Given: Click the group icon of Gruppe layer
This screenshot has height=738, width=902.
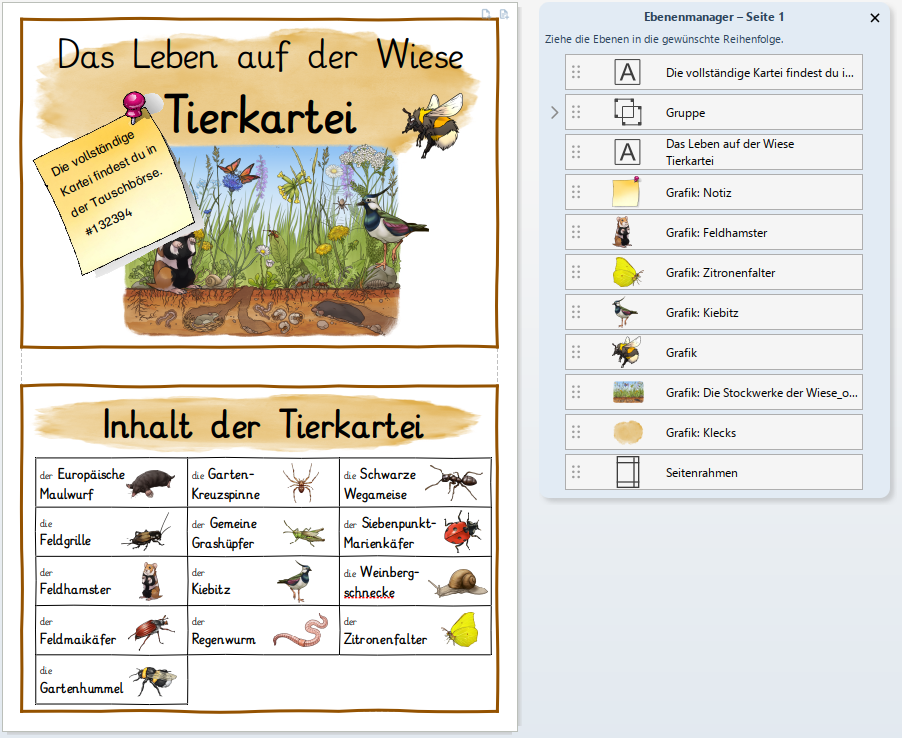Looking at the screenshot, I should pyautogui.click(x=627, y=113).
